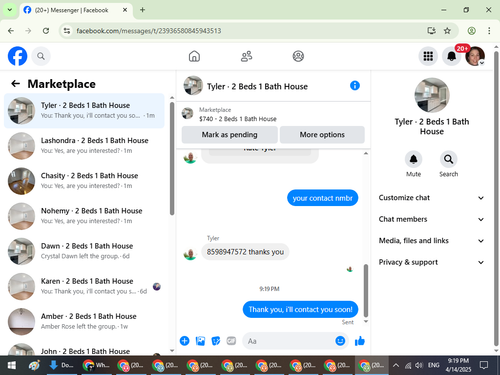The height and width of the screenshot is (375, 500).
Task: Go back using the Marketplace back arrow
Action: [x=15, y=84]
